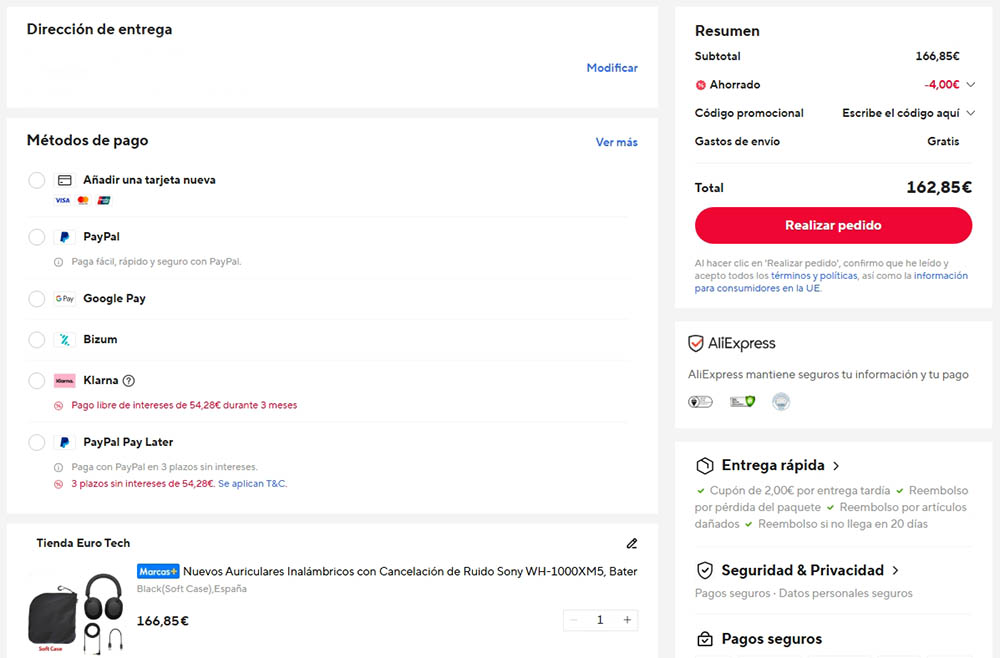
Task: Click 'Ver más' payment methods link
Action: pyautogui.click(x=616, y=142)
